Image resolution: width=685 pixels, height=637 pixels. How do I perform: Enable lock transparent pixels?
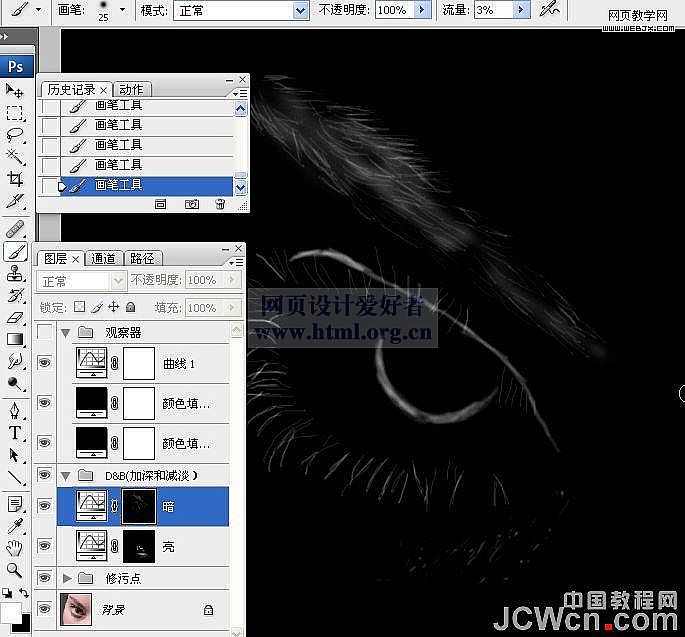[79, 307]
